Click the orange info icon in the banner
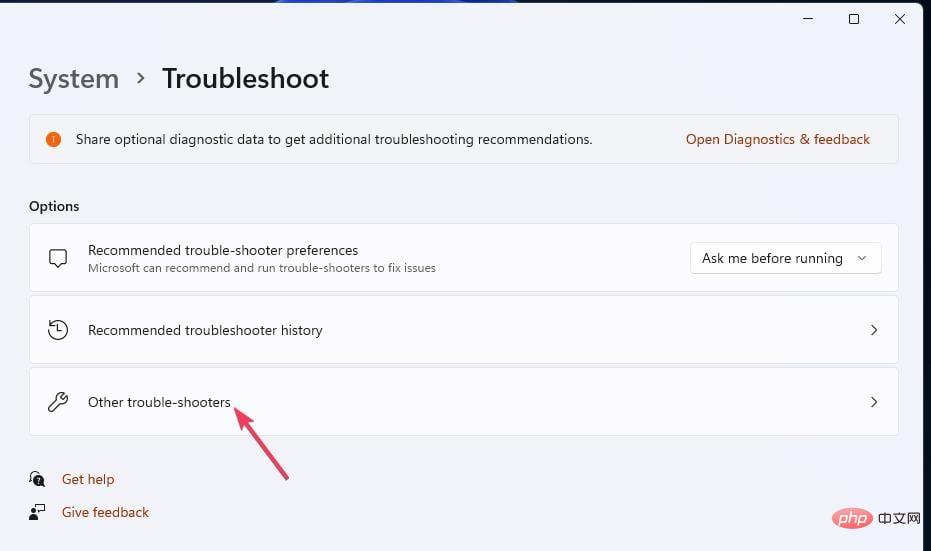The image size is (931, 551). pos(53,140)
